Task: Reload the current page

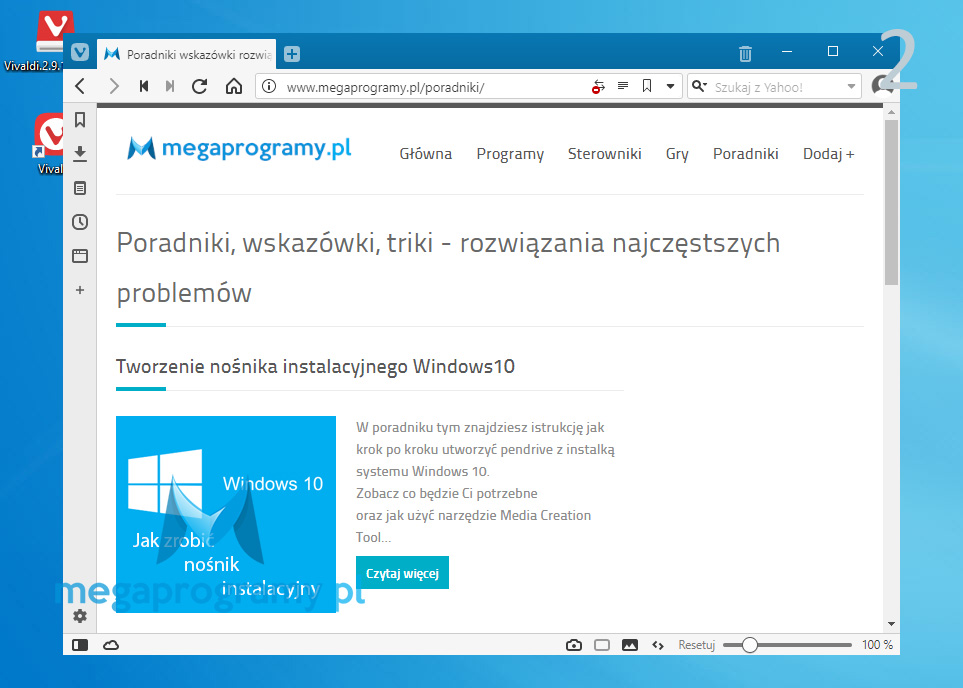Action: (x=200, y=86)
